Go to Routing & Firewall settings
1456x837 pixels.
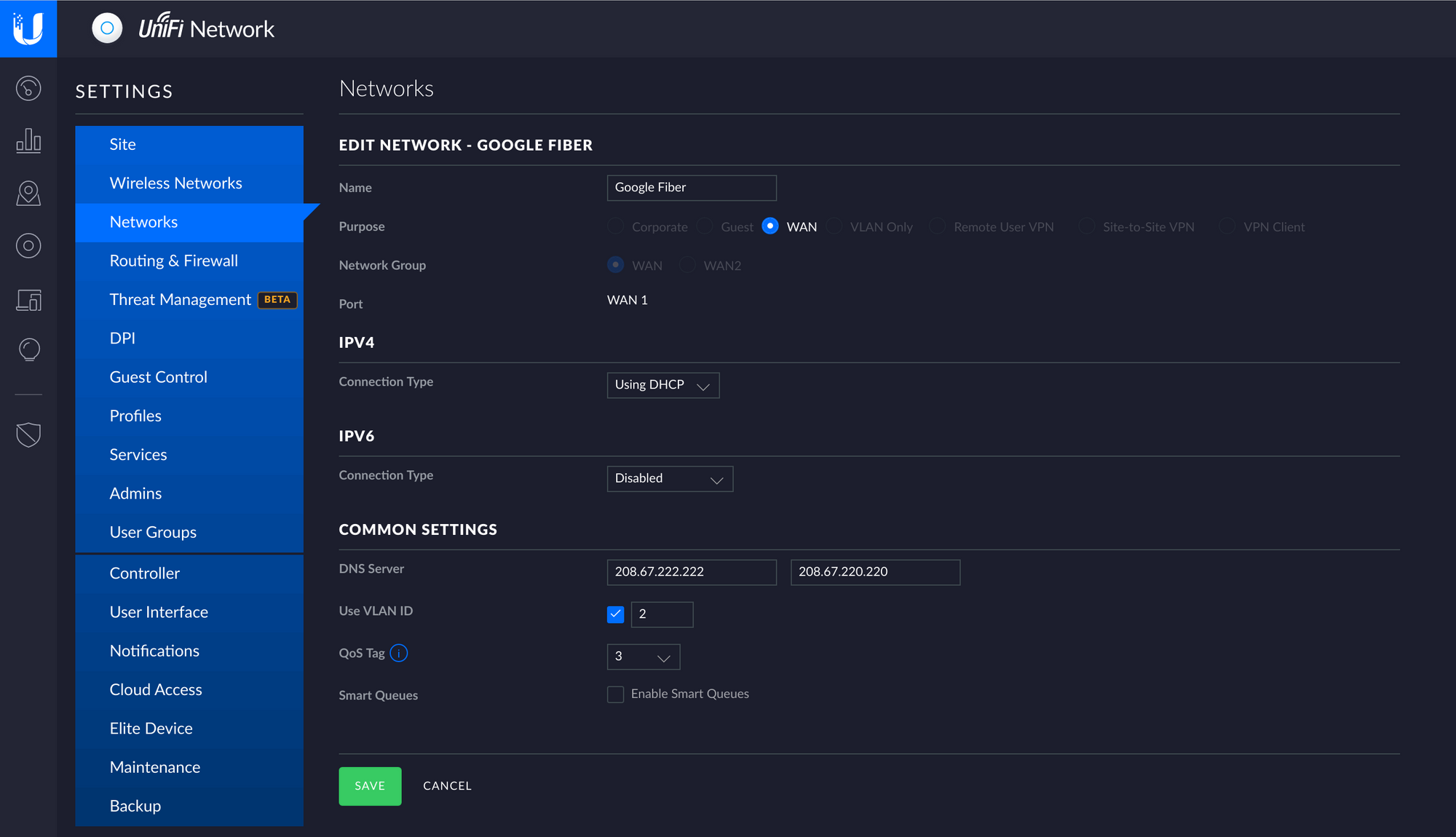[173, 261]
